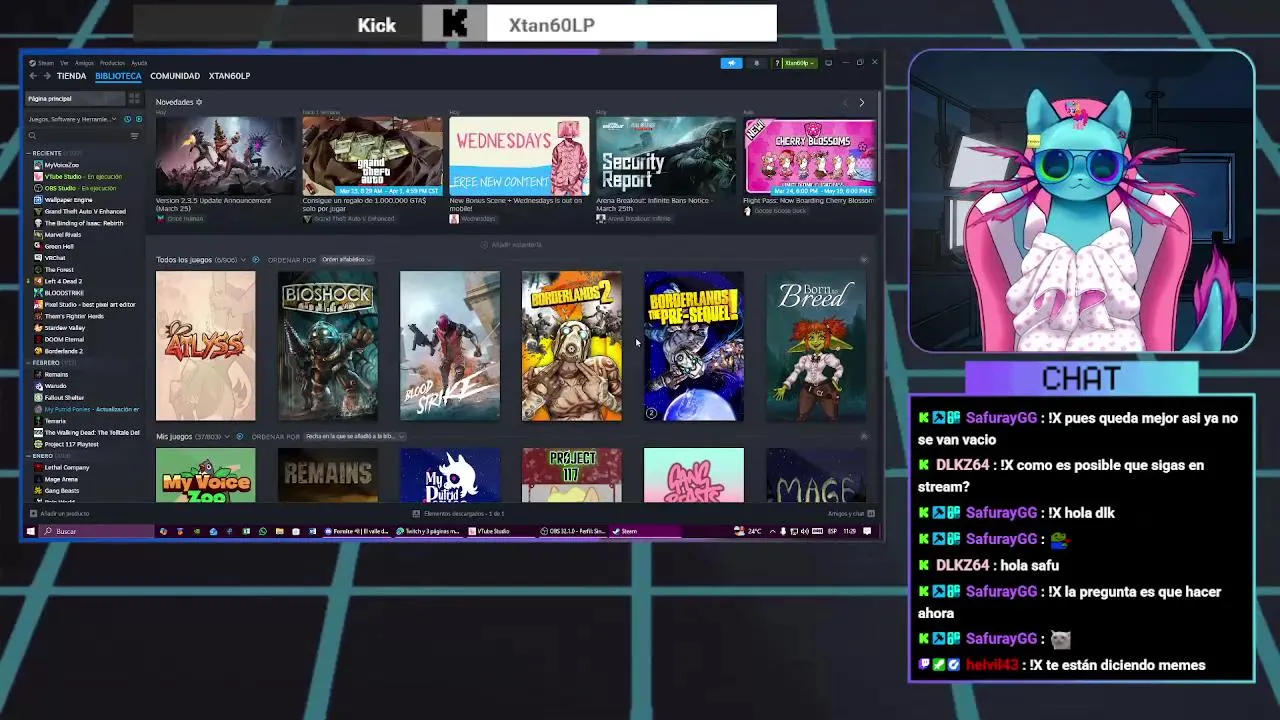Open Mis juegos Fecha añadido sort dropdown

coord(355,437)
